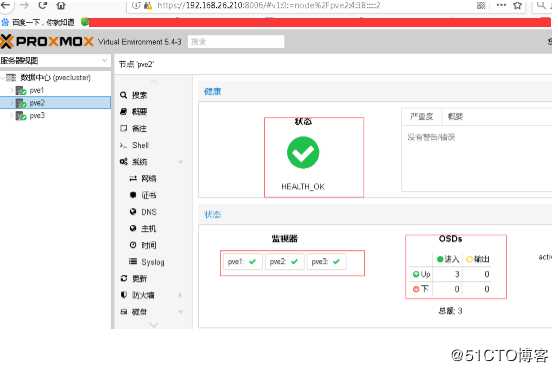The height and width of the screenshot is (372, 558).
Task: Open the browser home page icon
Action: 61,5
